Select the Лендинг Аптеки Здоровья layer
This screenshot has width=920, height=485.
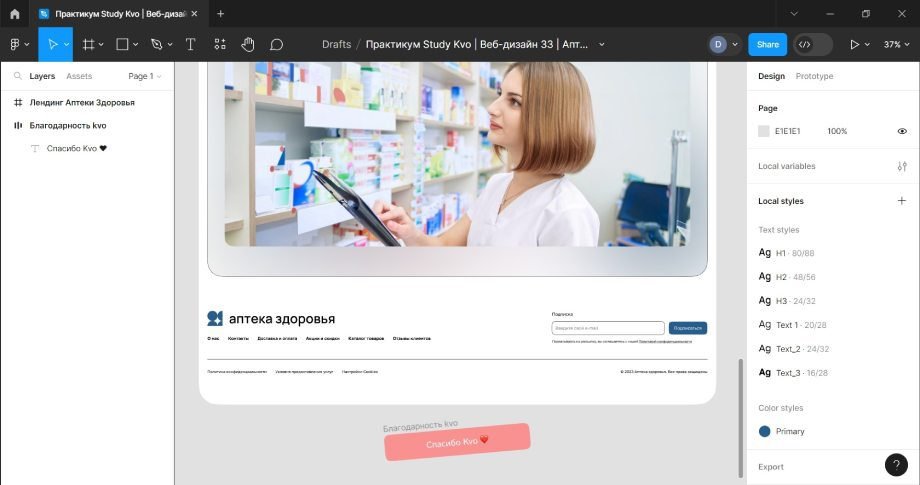coord(82,102)
